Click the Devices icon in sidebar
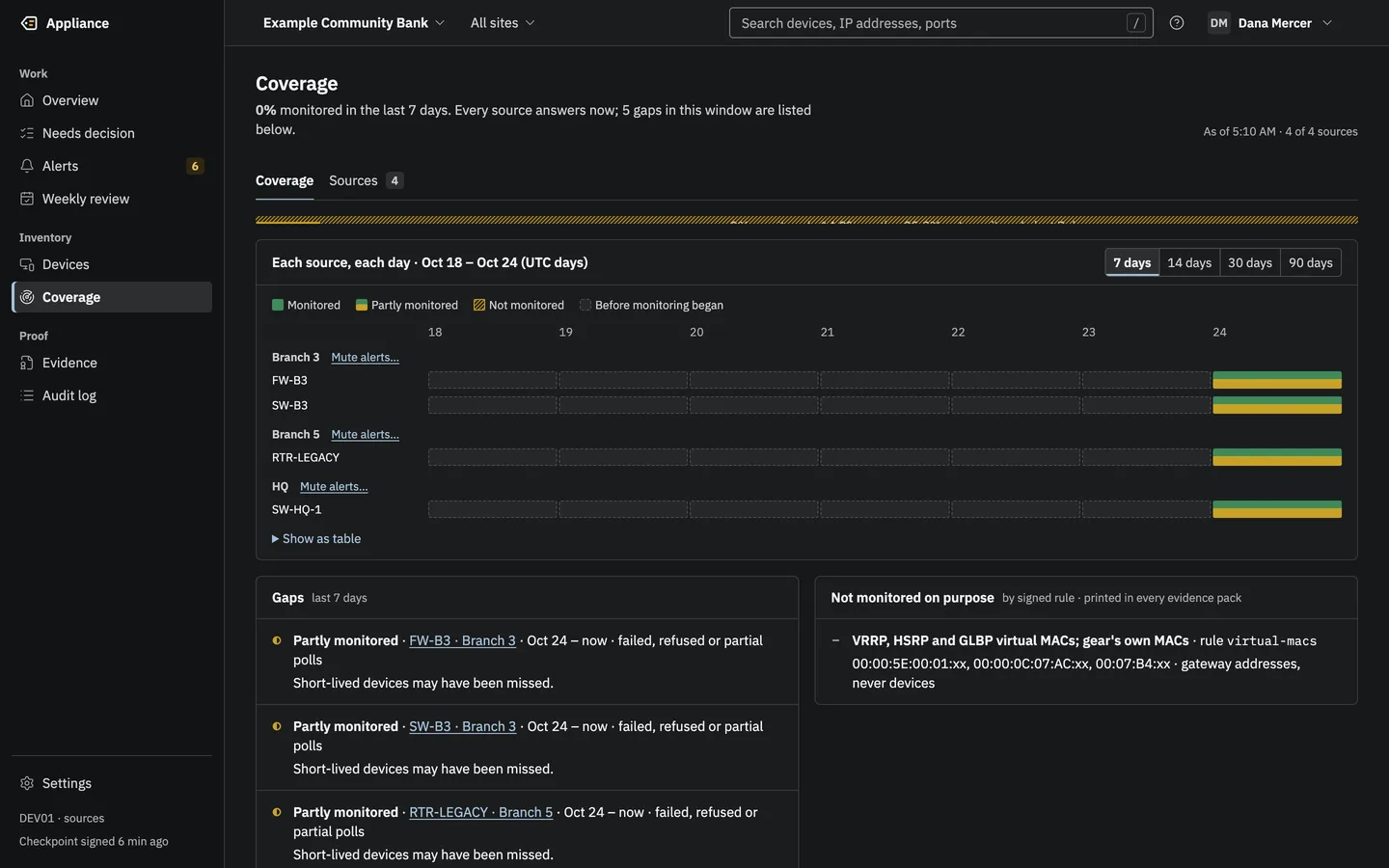 pos(27,264)
